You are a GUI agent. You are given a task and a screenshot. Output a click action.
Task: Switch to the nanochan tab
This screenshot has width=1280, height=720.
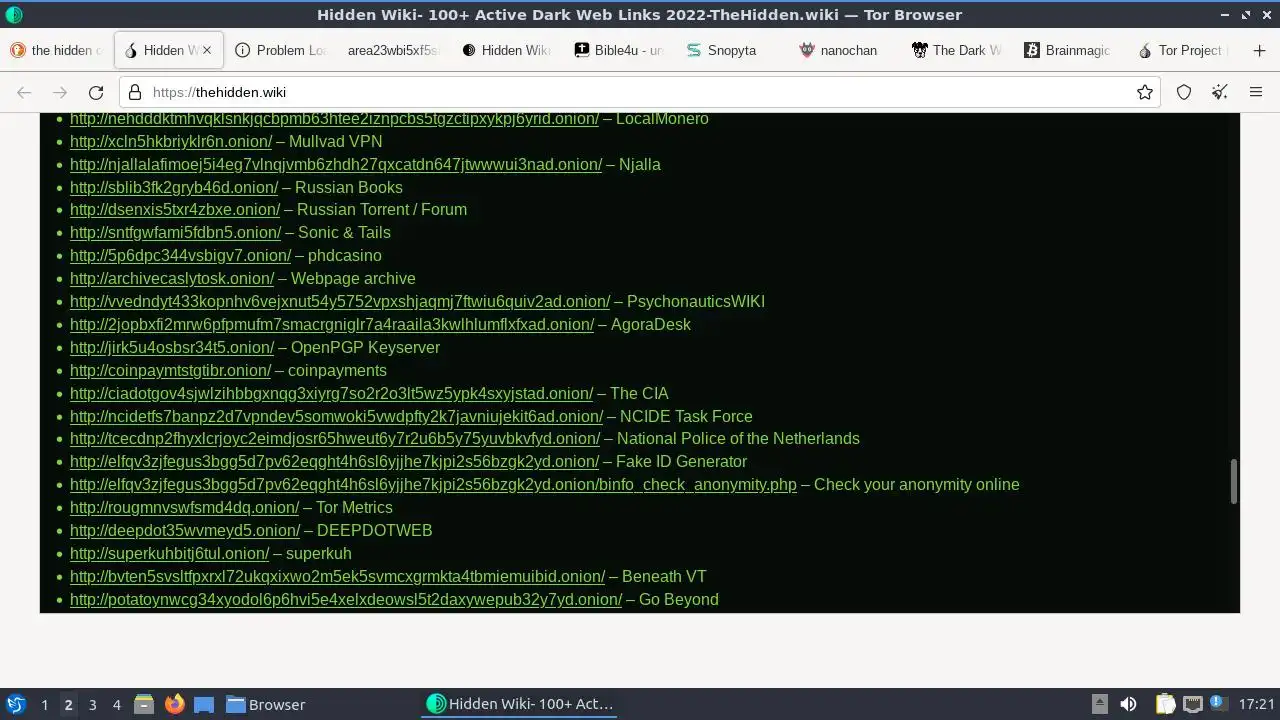tap(846, 50)
